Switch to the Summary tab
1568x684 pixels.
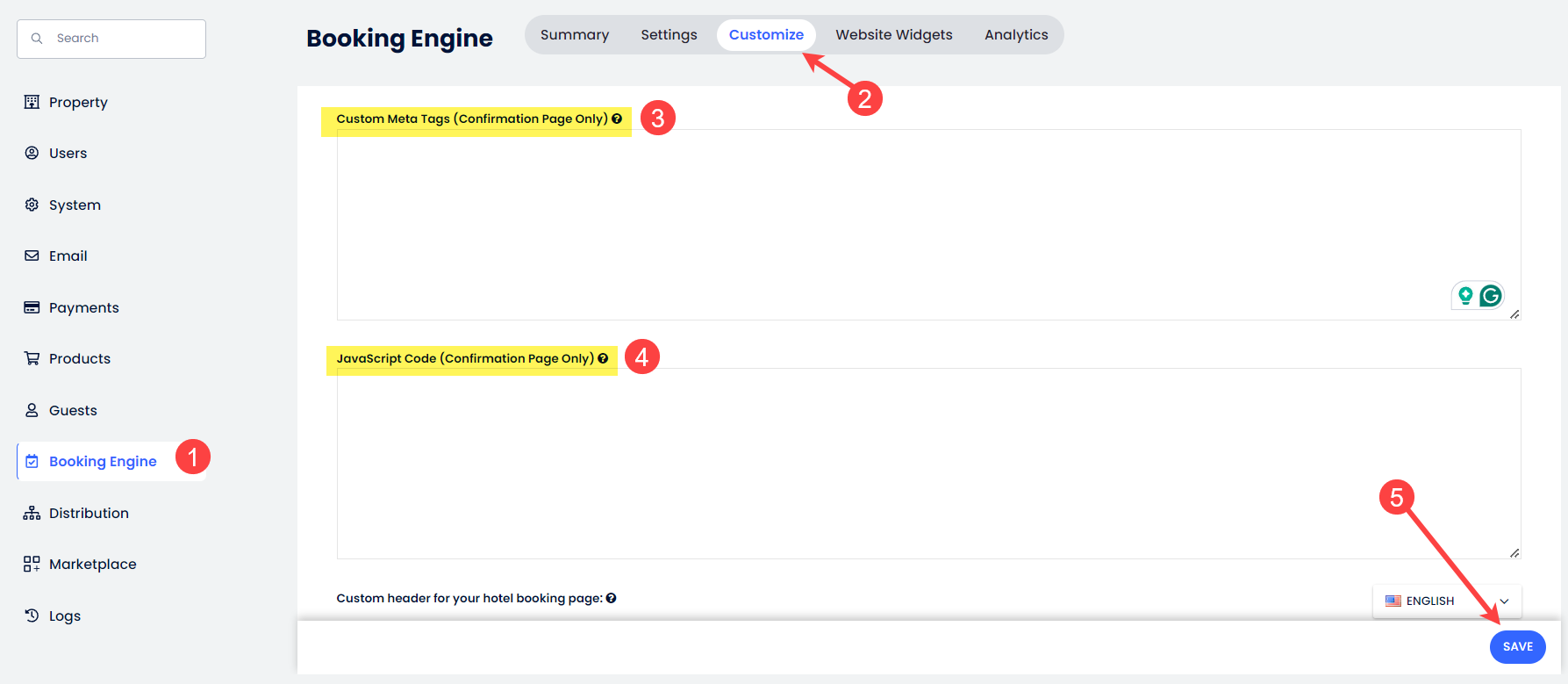(x=574, y=35)
